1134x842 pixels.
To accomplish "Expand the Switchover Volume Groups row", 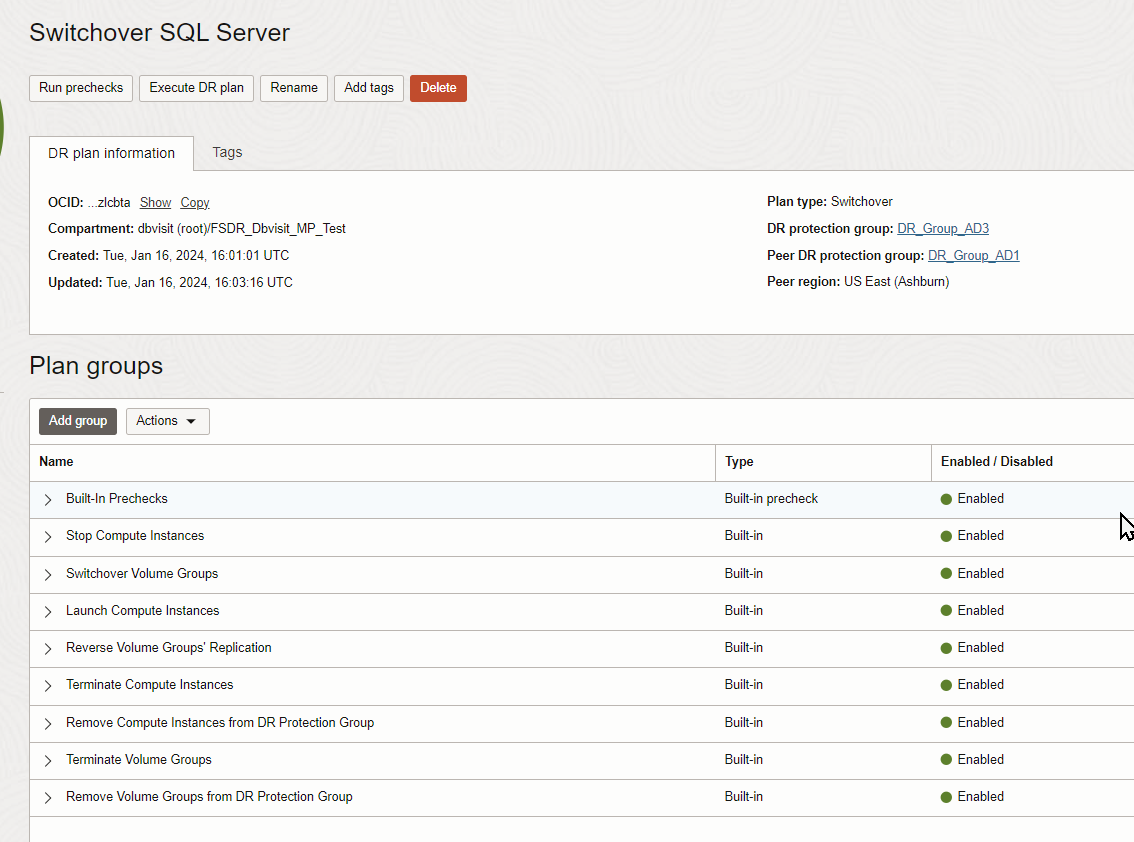I will tap(48, 574).
